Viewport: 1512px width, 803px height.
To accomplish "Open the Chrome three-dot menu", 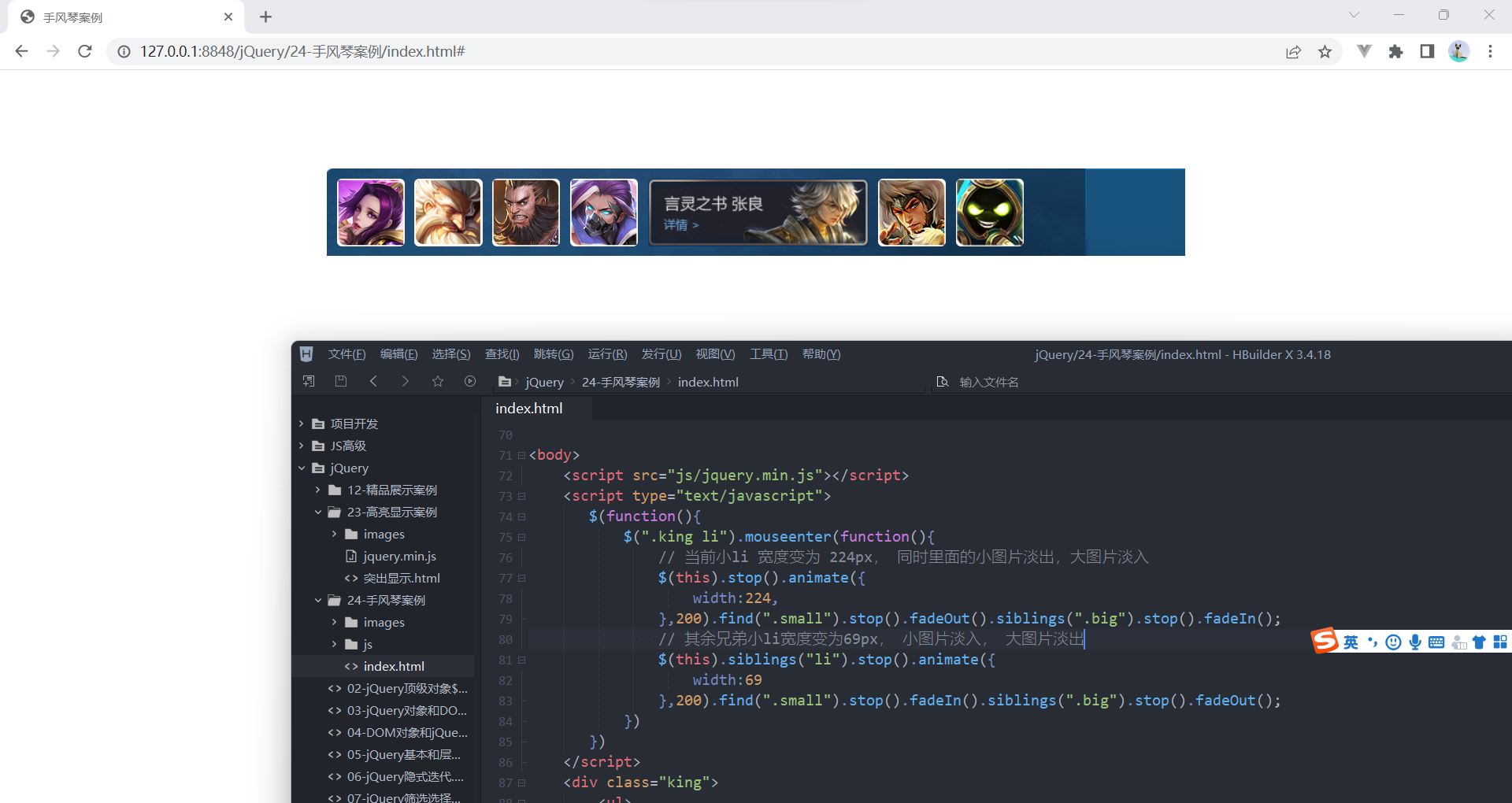I will (1490, 51).
